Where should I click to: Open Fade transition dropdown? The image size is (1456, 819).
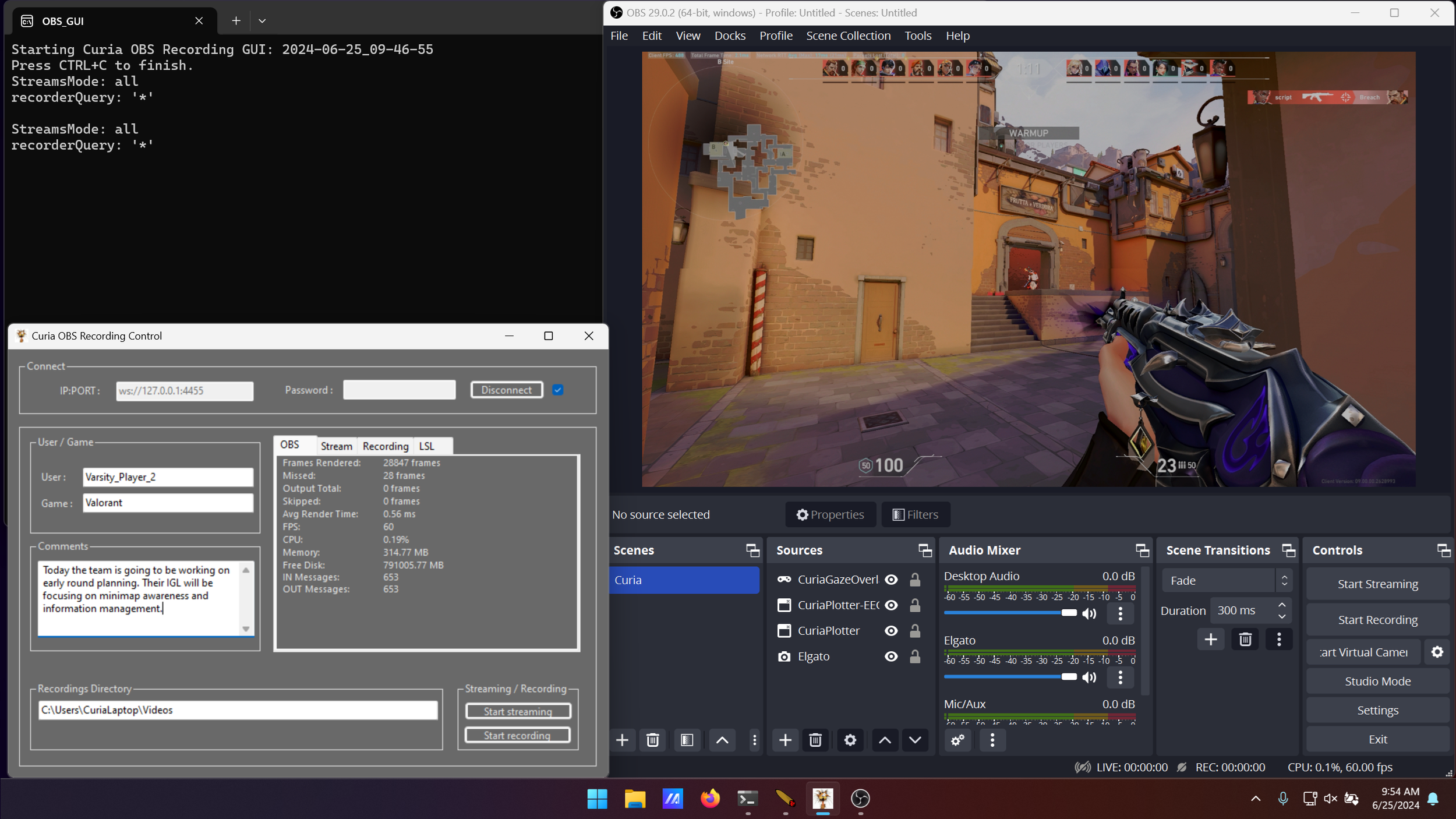(x=1227, y=580)
